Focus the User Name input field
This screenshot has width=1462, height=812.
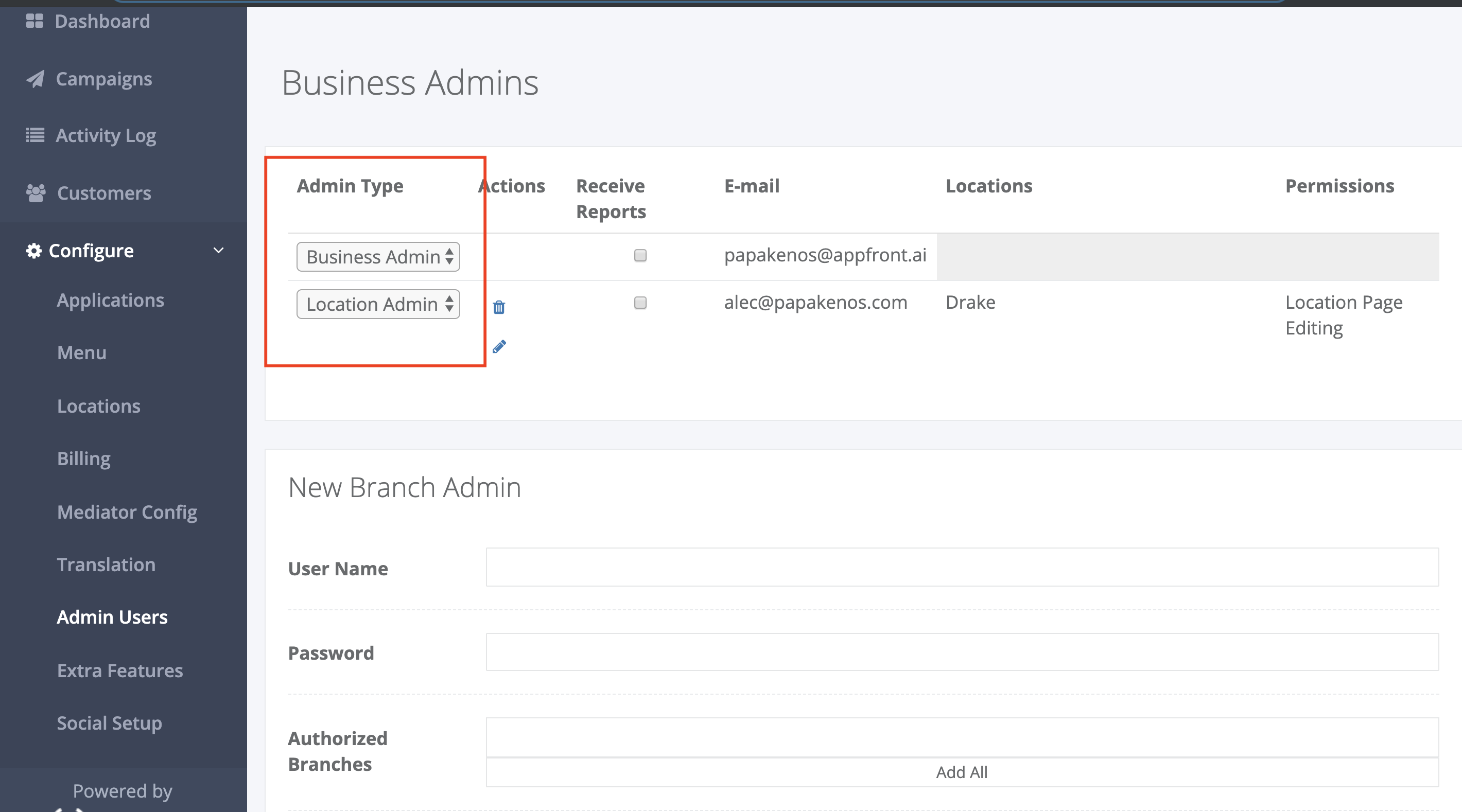962,567
